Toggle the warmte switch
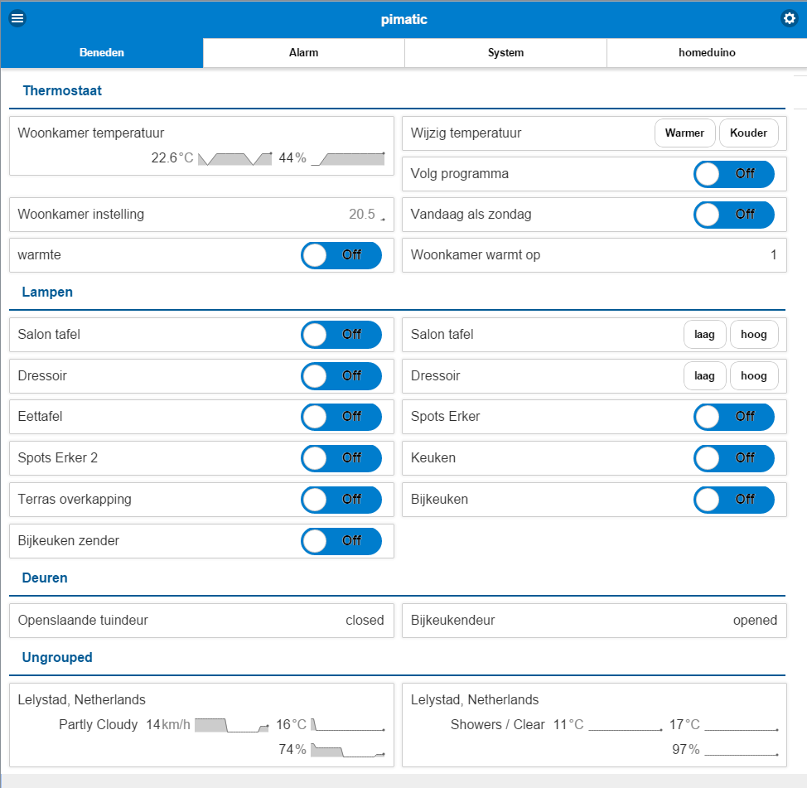This screenshot has height=788, width=807. (341, 255)
